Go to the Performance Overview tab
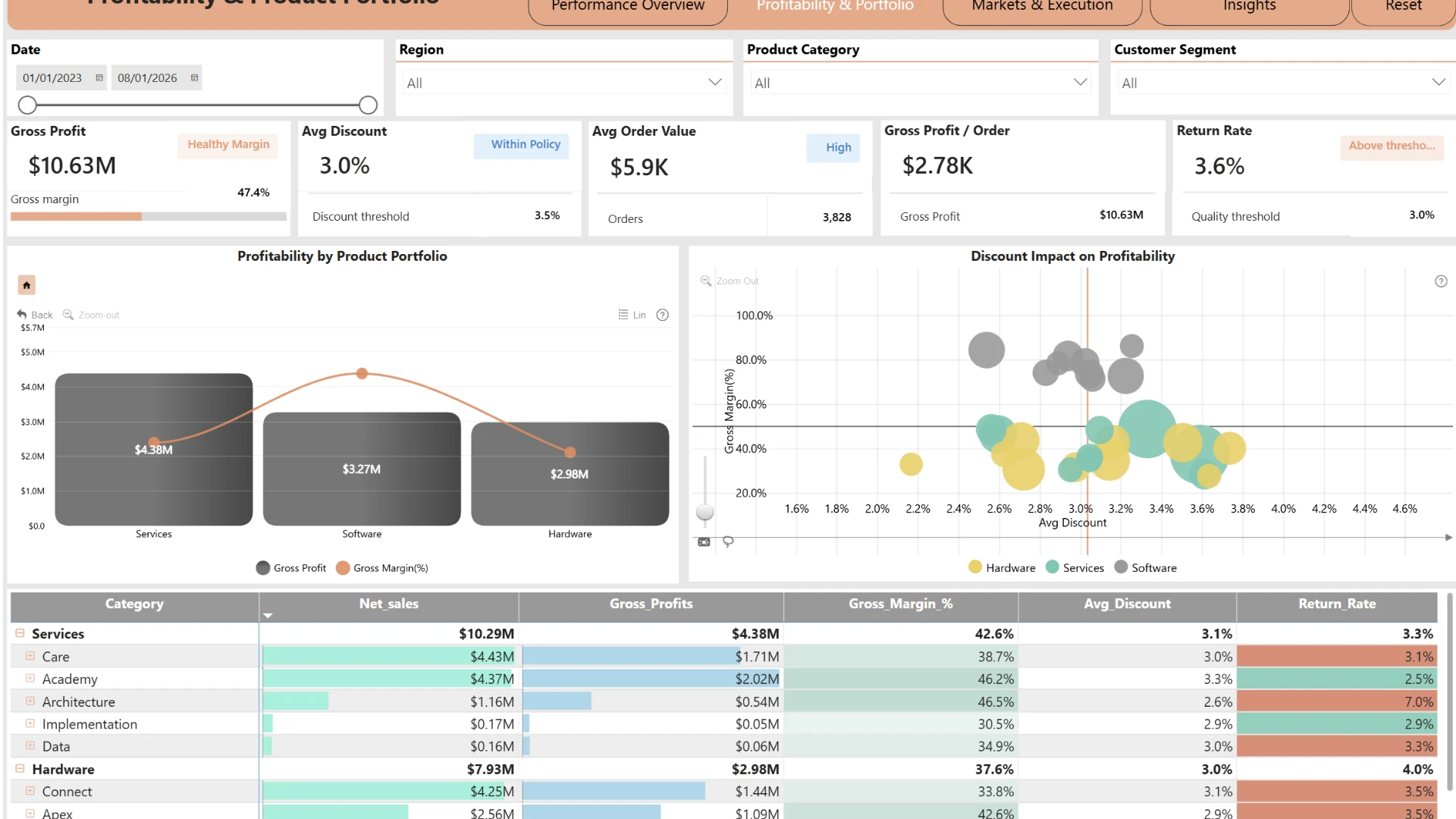The image size is (1456, 819). tap(628, 8)
